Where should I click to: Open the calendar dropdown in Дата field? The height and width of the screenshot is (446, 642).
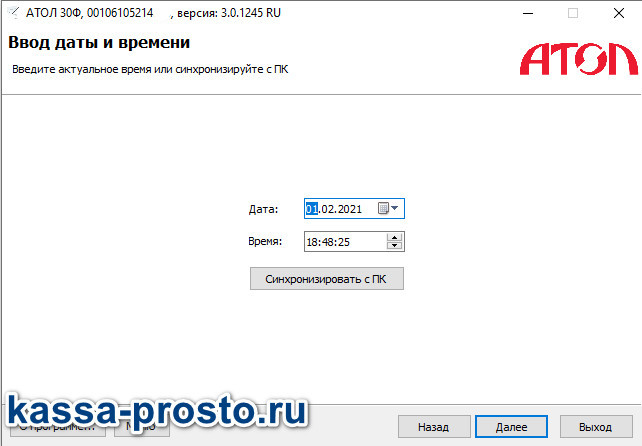(x=388, y=208)
